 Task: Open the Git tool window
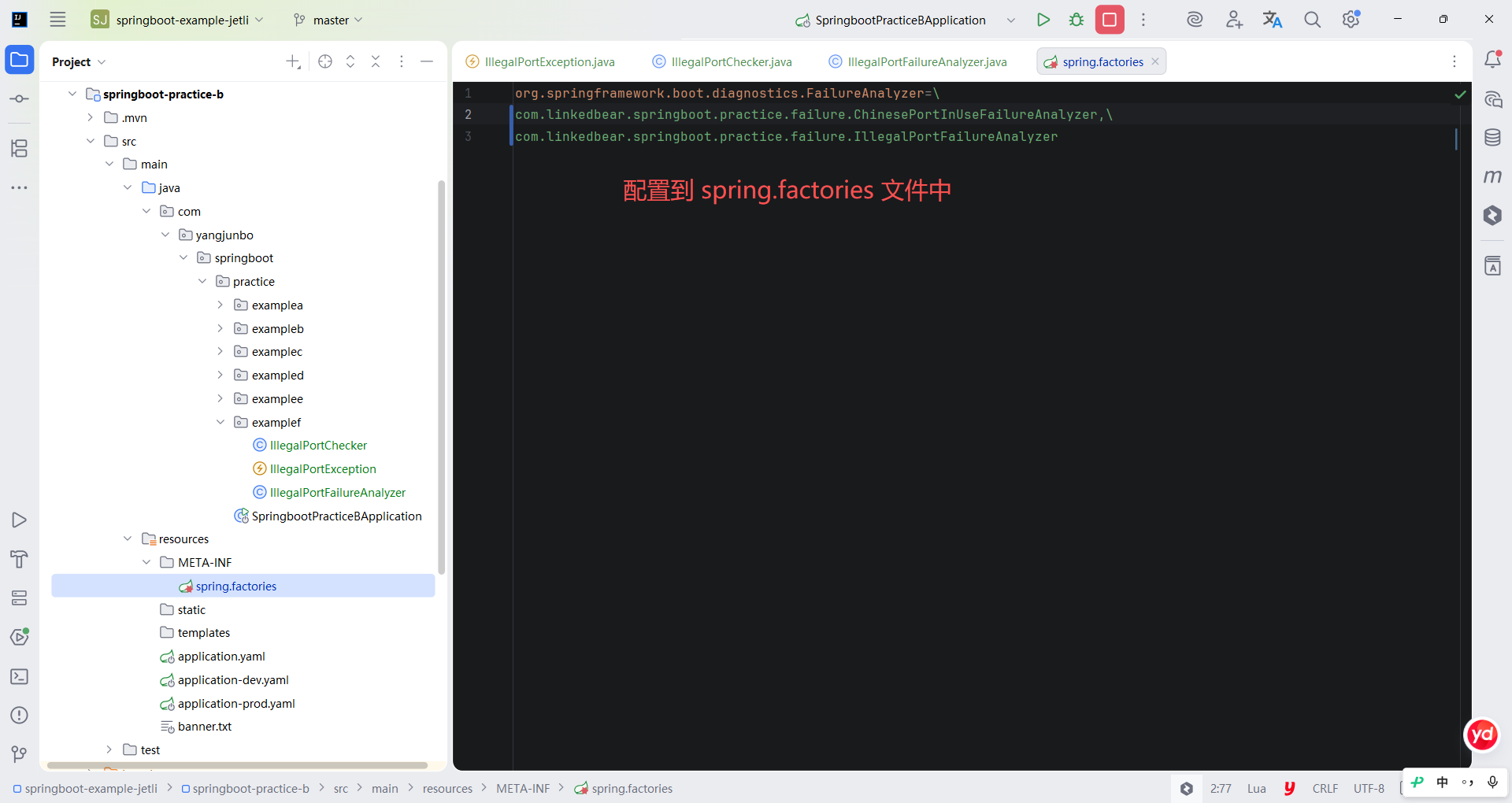[20, 754]
